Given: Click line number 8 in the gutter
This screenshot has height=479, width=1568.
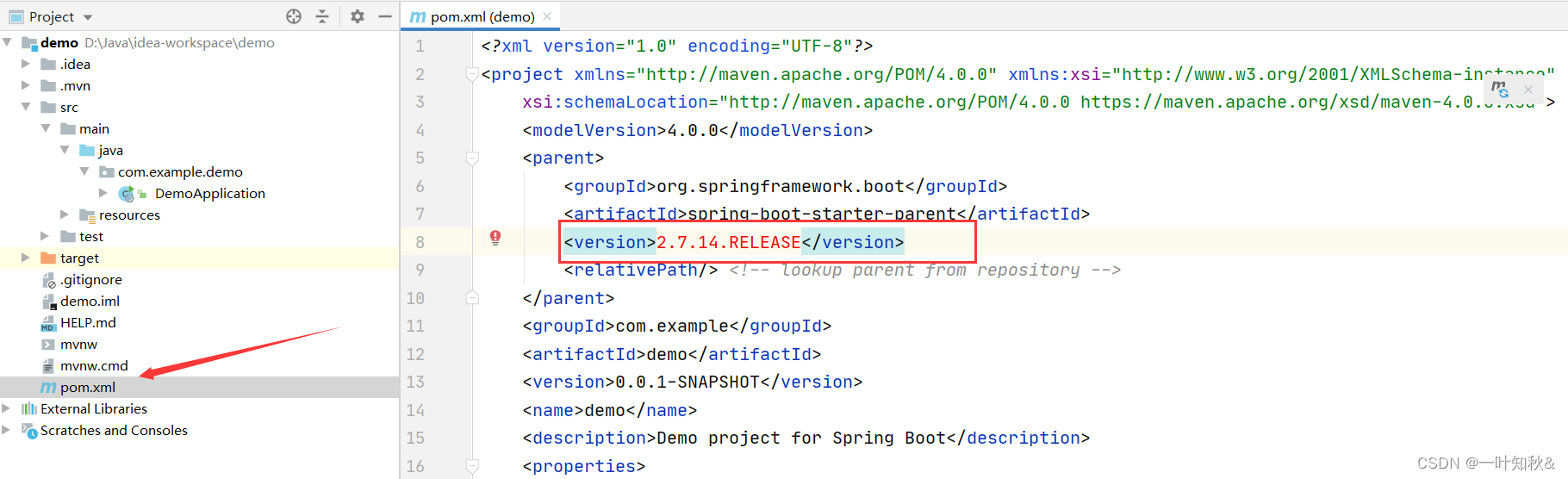Looking at the screenshot, I should pos(420,242).
